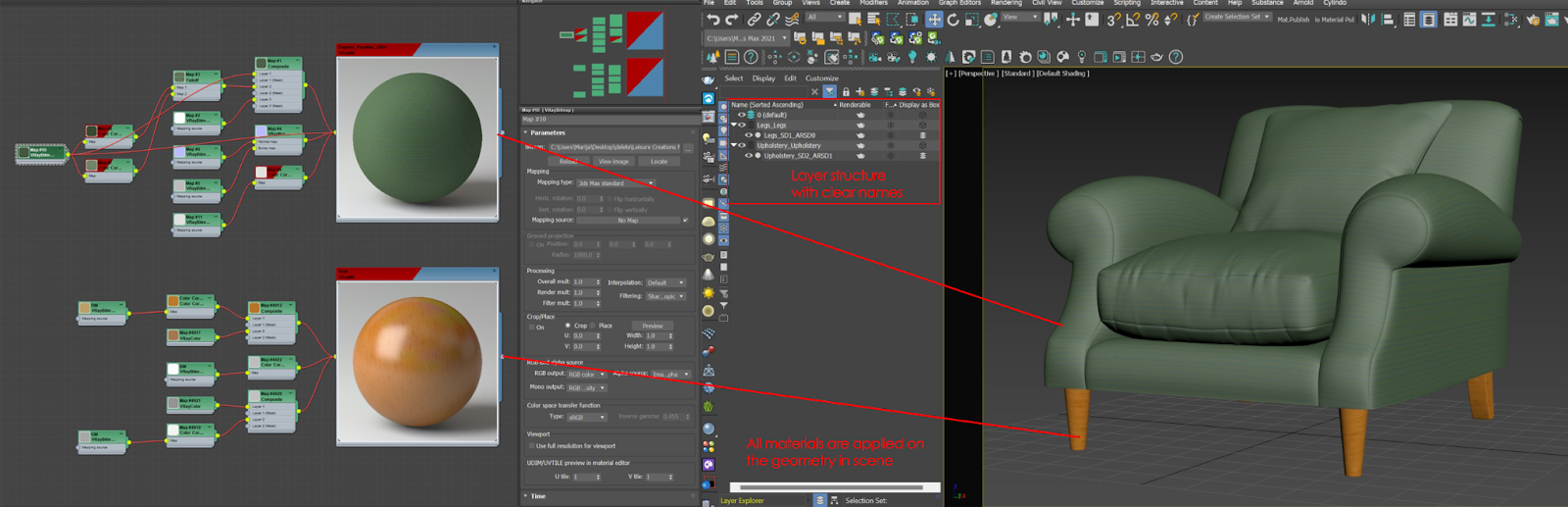Select the Place radio button
Screen dimensions: 1568x507
tap(592, 326)
